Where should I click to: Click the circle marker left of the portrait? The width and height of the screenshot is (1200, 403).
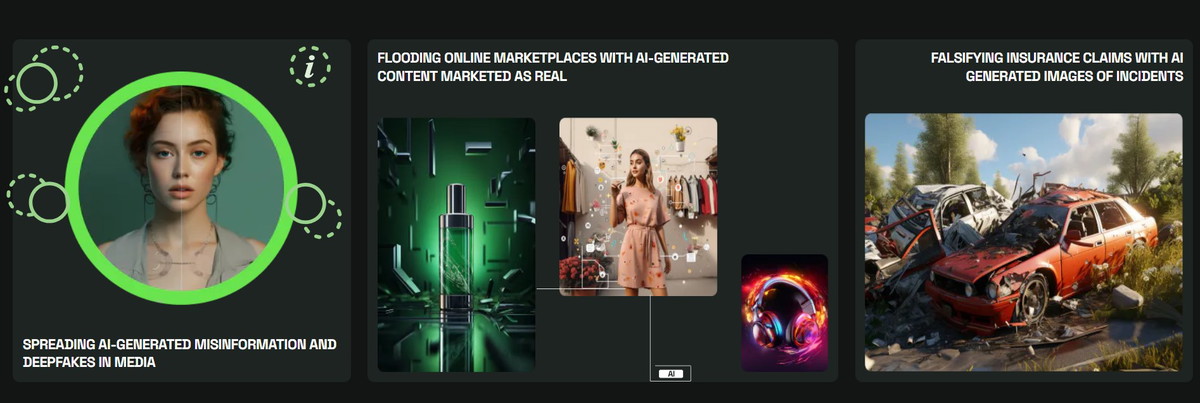click(48, 202)
